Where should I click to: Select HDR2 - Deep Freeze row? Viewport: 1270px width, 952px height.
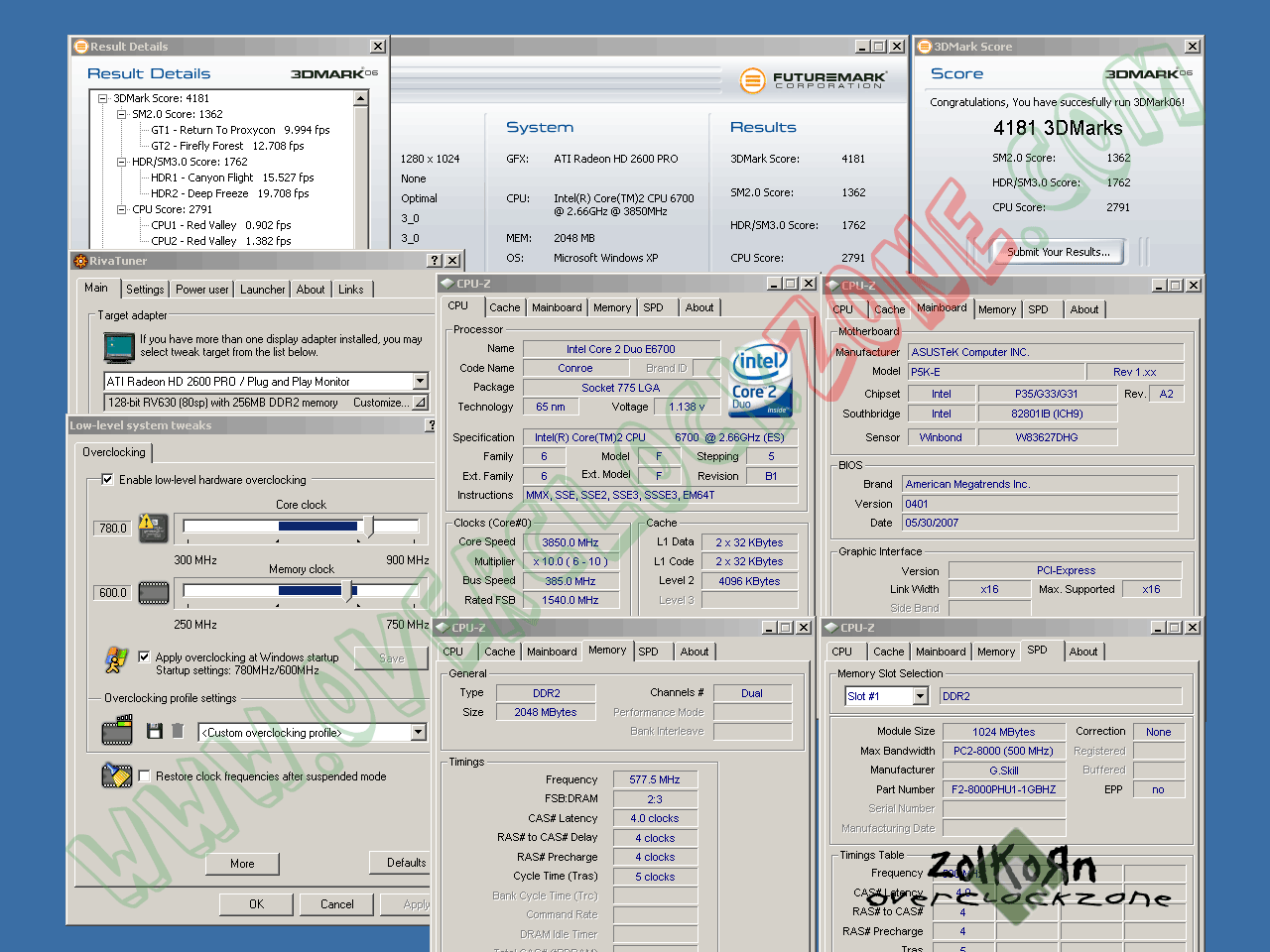[x=230, y=193]
